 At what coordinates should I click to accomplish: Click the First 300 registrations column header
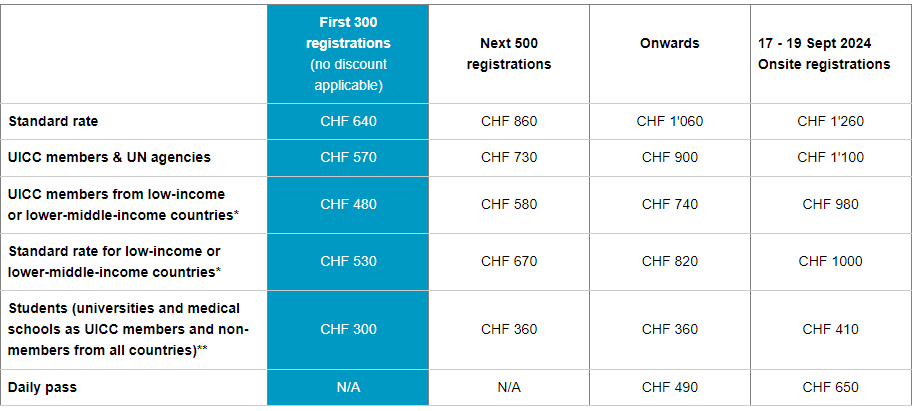(x=348, y=54)
